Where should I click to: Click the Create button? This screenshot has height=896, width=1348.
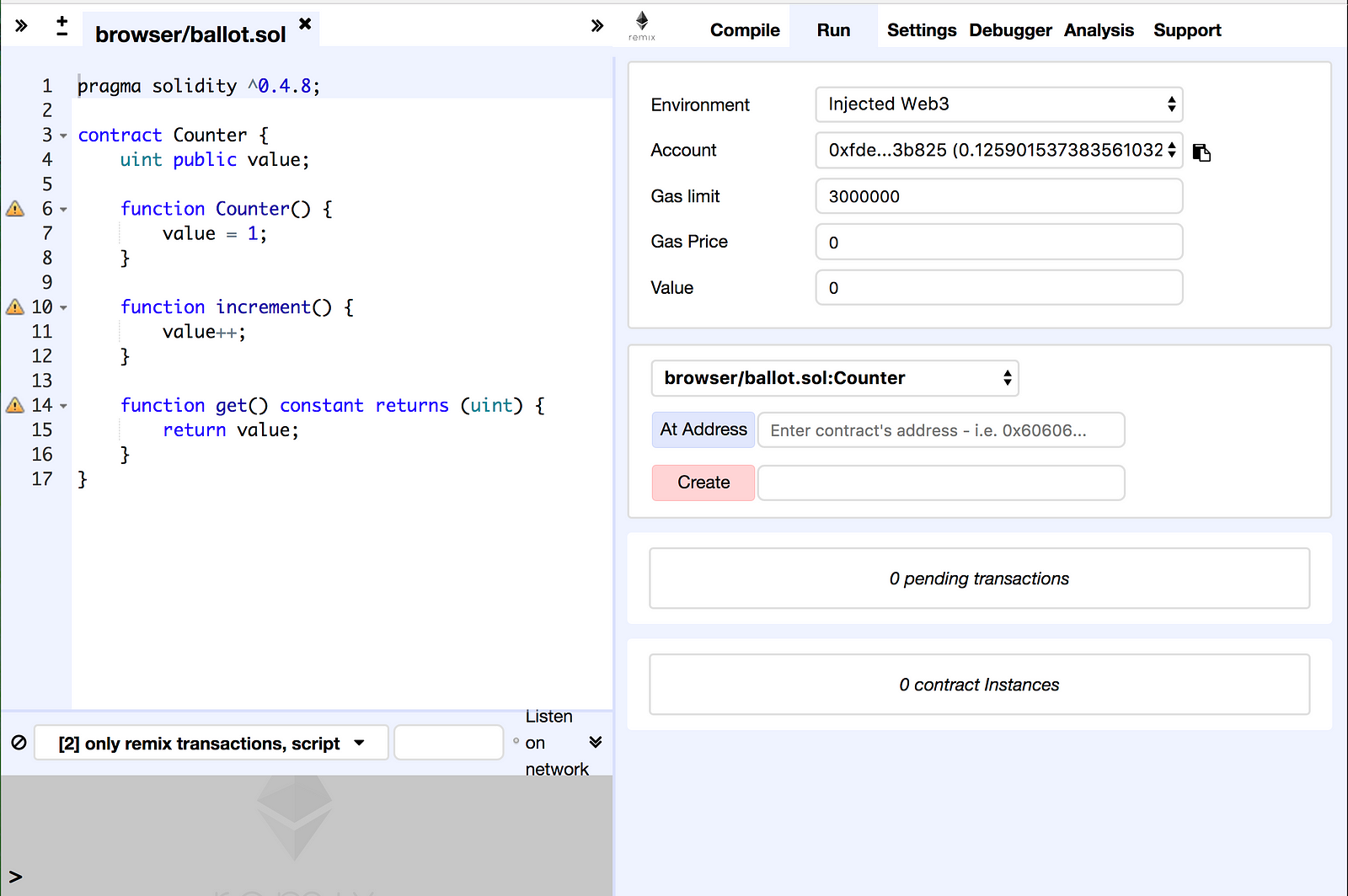703,483
